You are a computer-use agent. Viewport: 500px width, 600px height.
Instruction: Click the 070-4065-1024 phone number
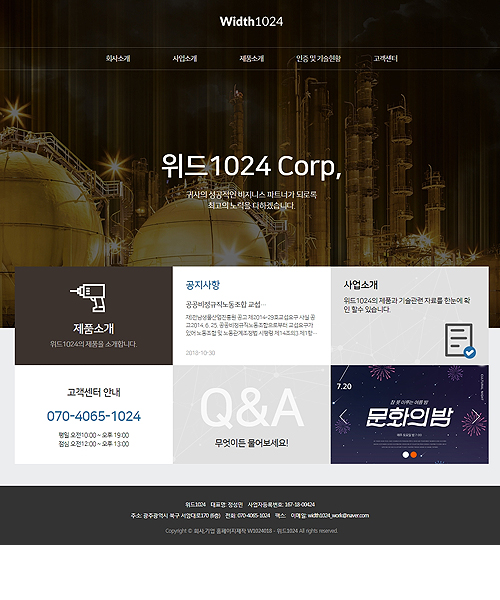94,416
